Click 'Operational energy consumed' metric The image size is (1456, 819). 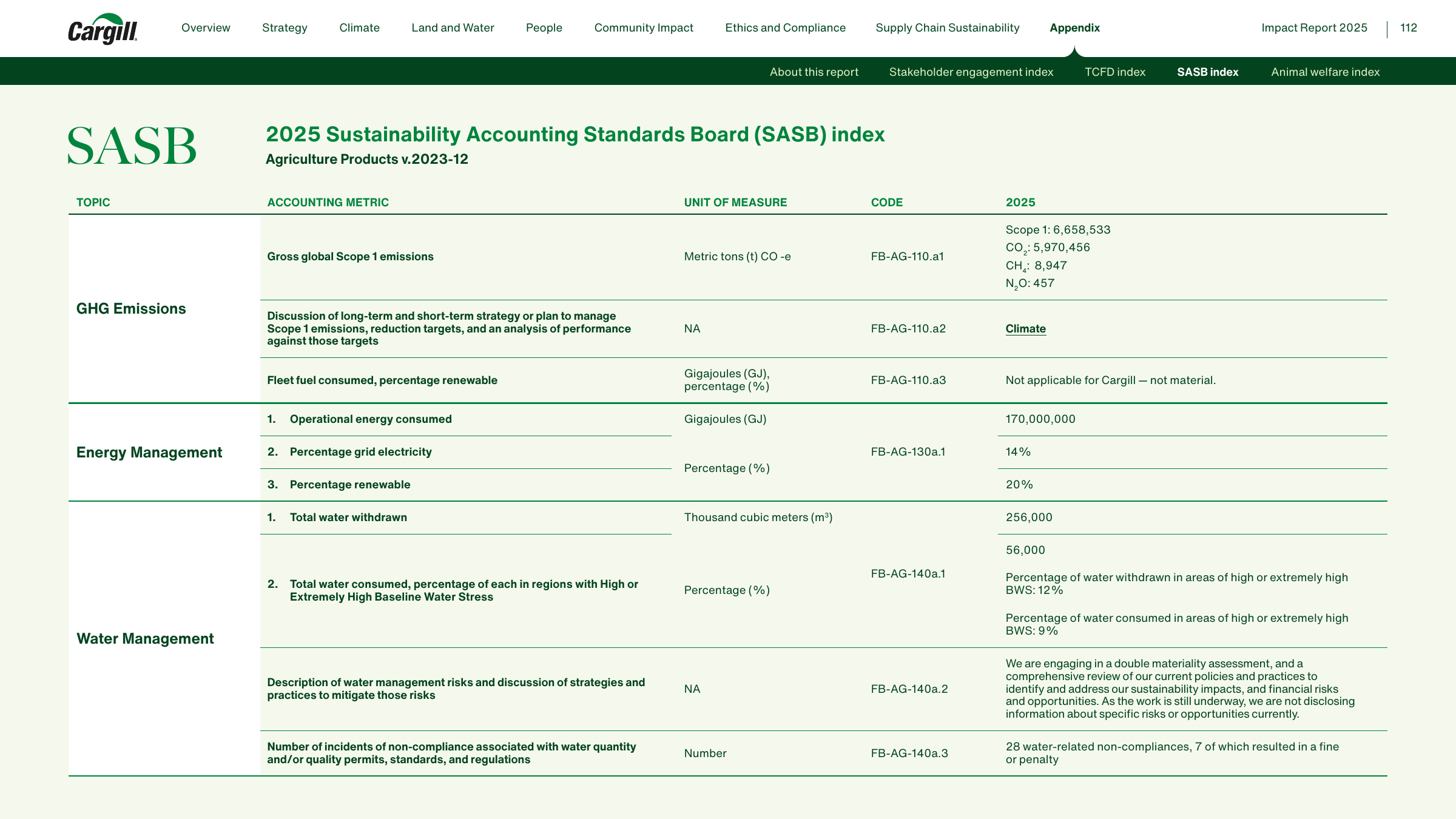[x=371, y=419]
